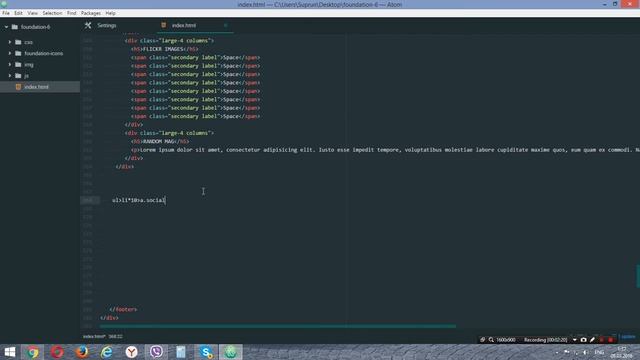640x360 pixels.
Task: Select the img folder in tree
Action: coord(29,64)
